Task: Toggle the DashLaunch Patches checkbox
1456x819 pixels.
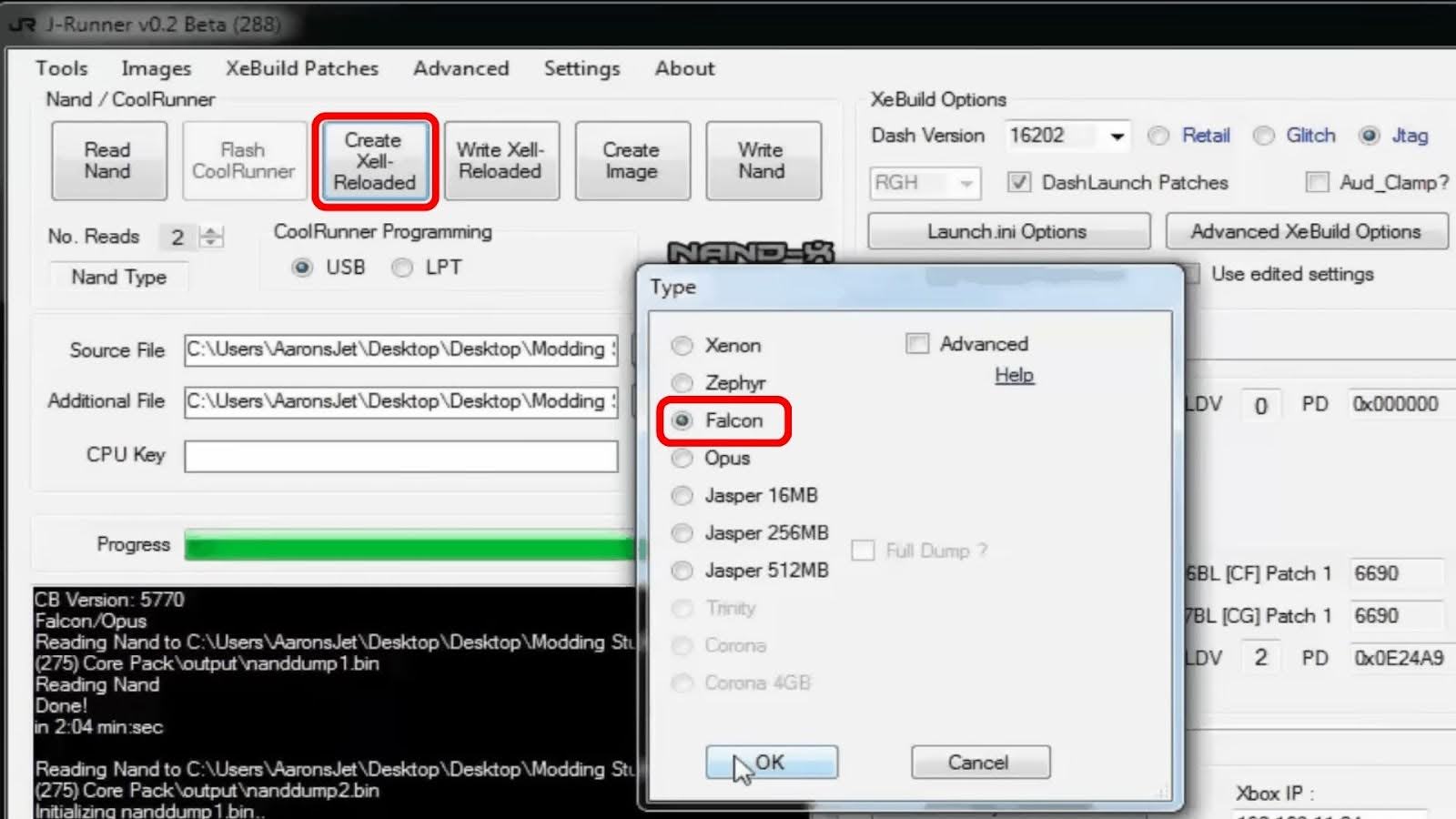Action: tap(1018, 182)
